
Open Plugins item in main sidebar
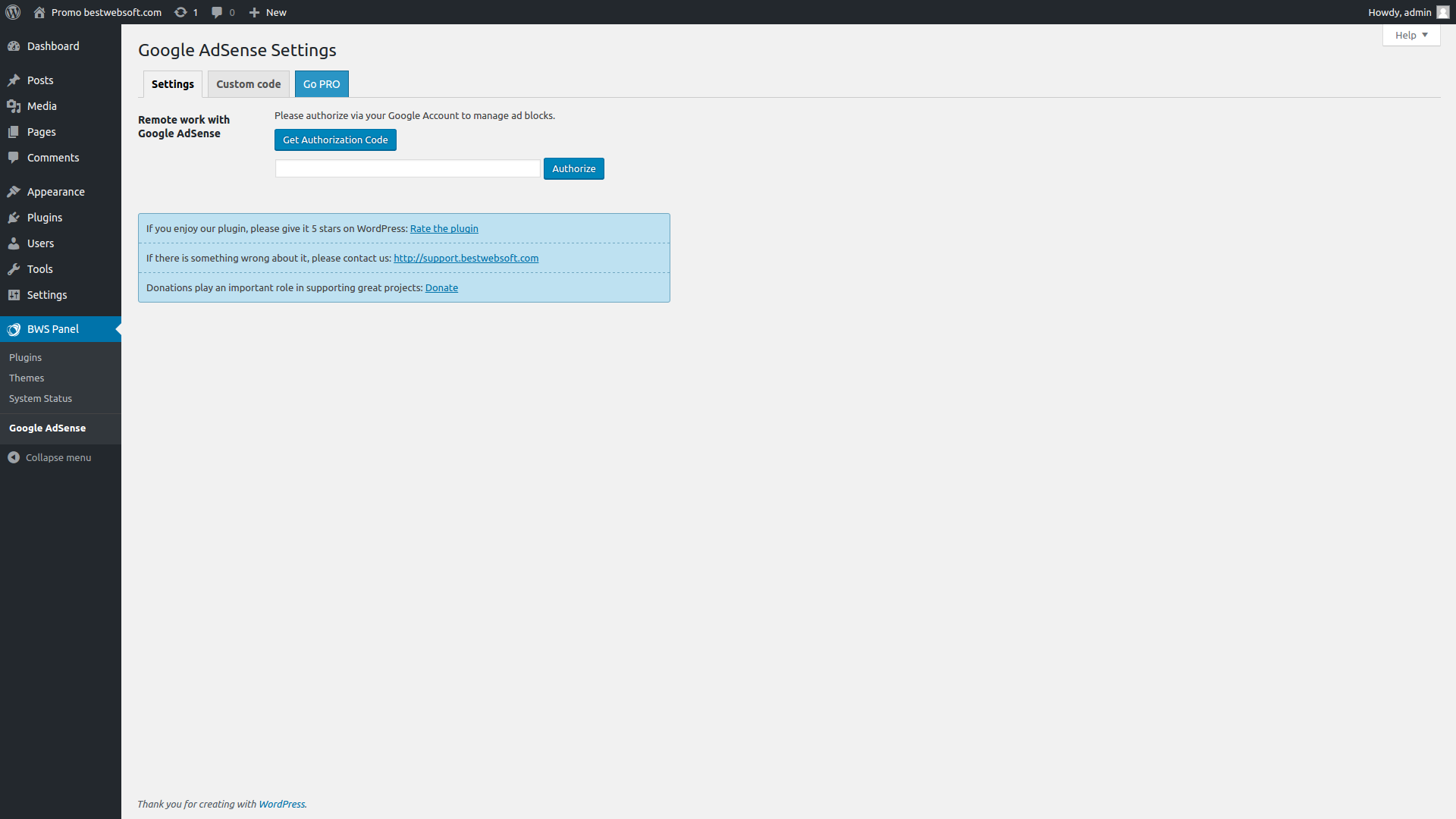tap(61, 218)
